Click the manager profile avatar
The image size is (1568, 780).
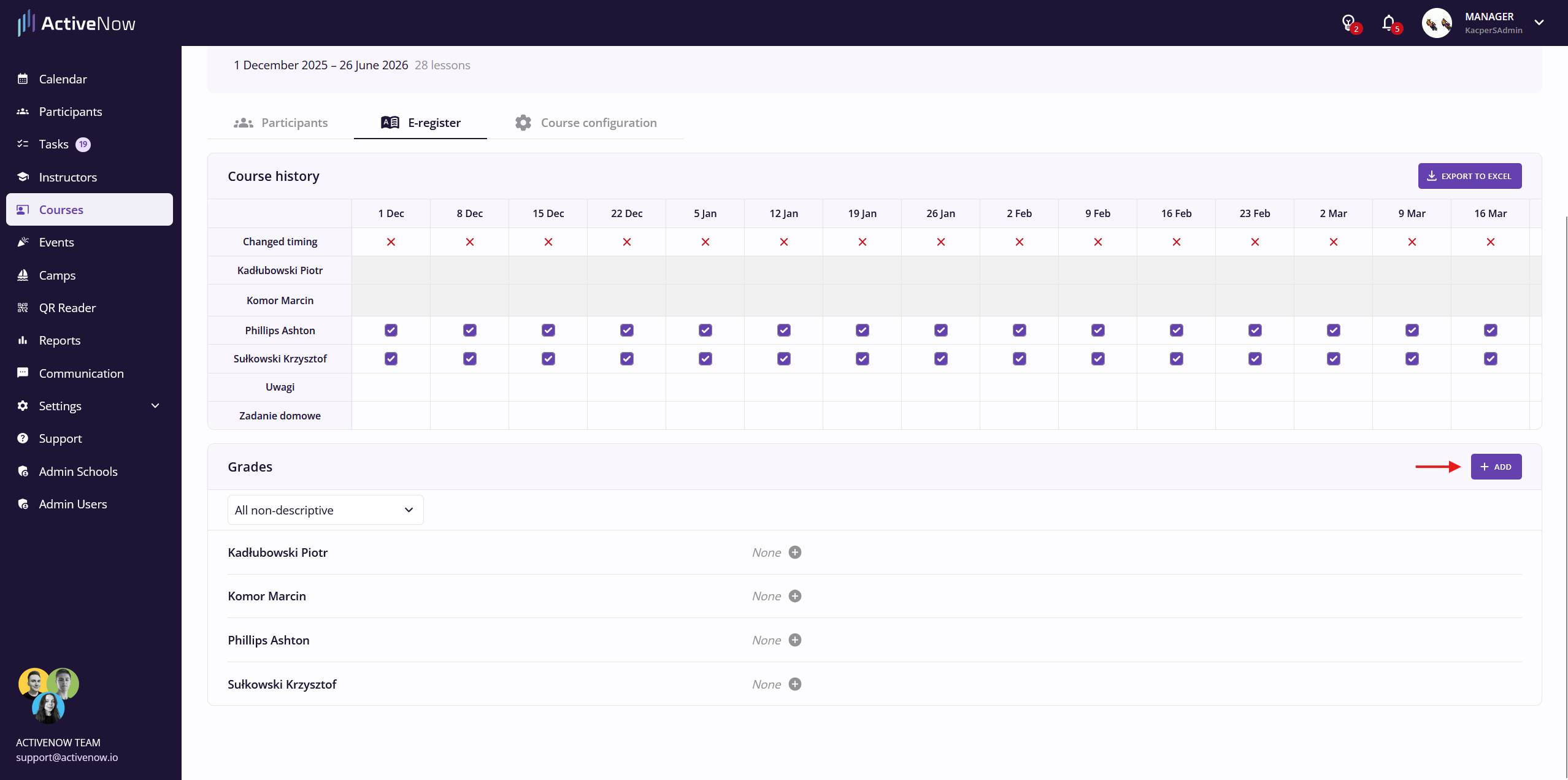(x=1437, y=23)
